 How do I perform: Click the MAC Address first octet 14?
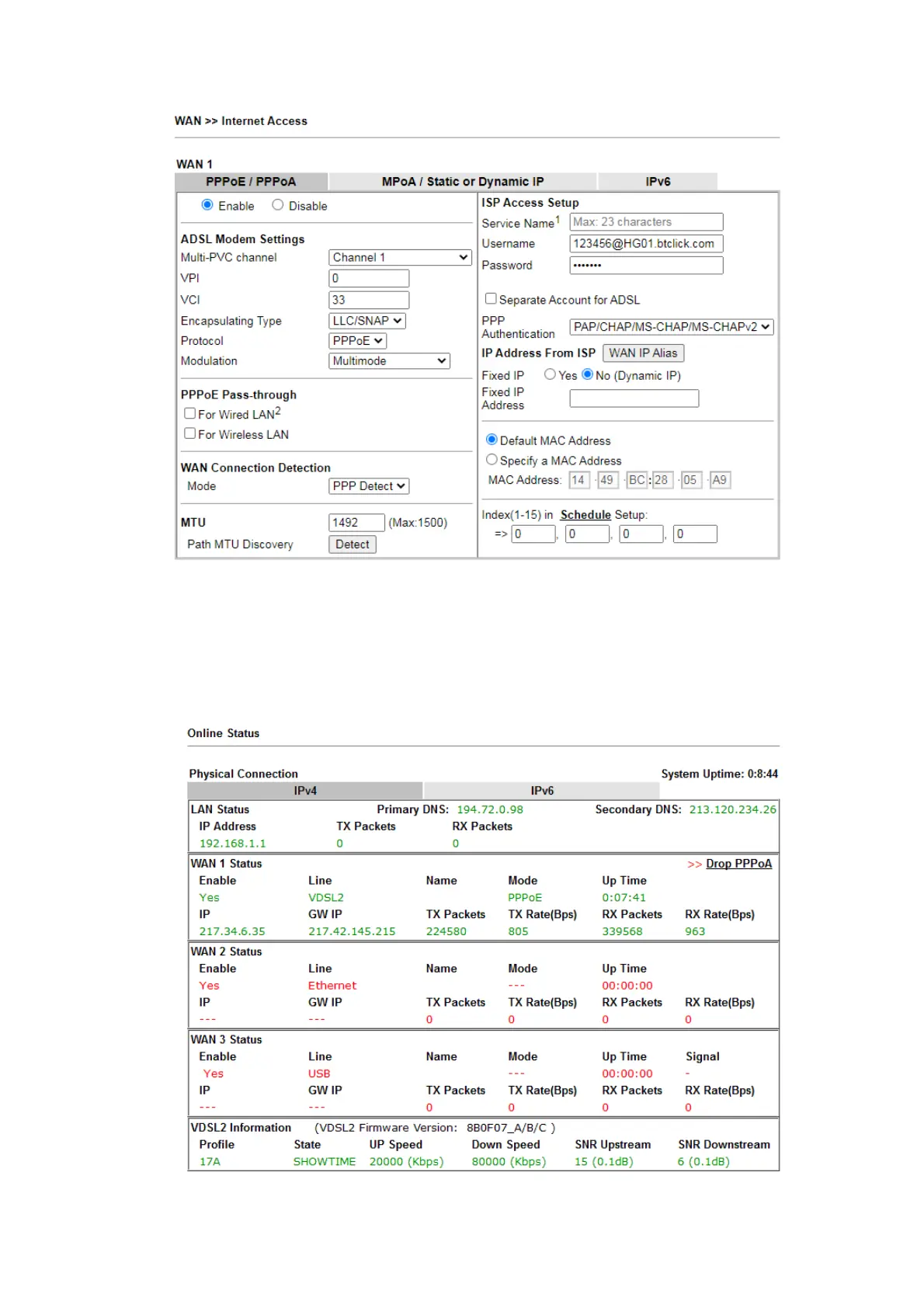[x=578, y=480]
